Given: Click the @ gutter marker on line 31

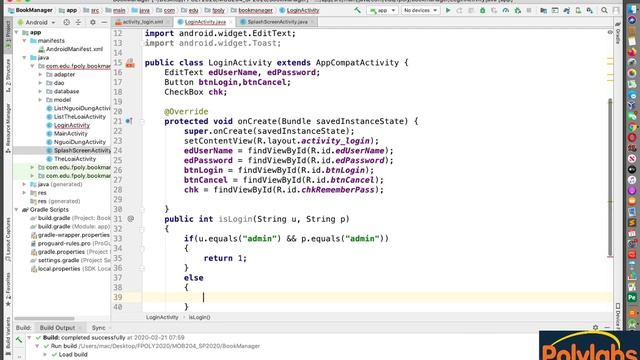Looking at the screenshot, I should click(x=131, y=219).
